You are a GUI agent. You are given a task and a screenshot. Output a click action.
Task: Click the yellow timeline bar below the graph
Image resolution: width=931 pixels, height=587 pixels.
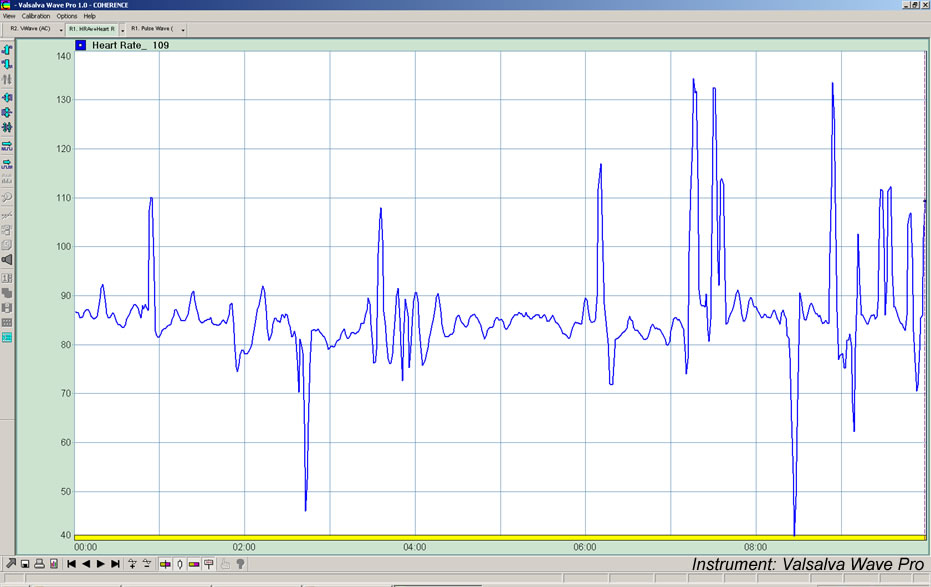[x=500, y=538]
